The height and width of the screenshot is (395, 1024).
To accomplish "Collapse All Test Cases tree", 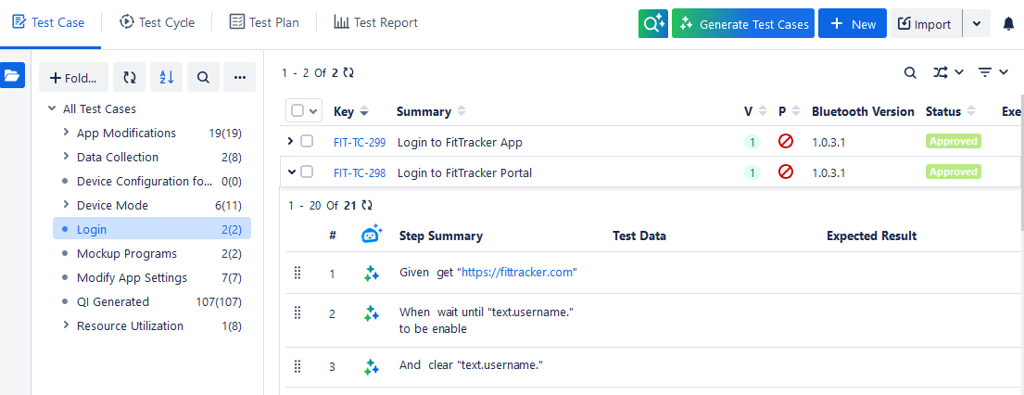I will [52, 109].
